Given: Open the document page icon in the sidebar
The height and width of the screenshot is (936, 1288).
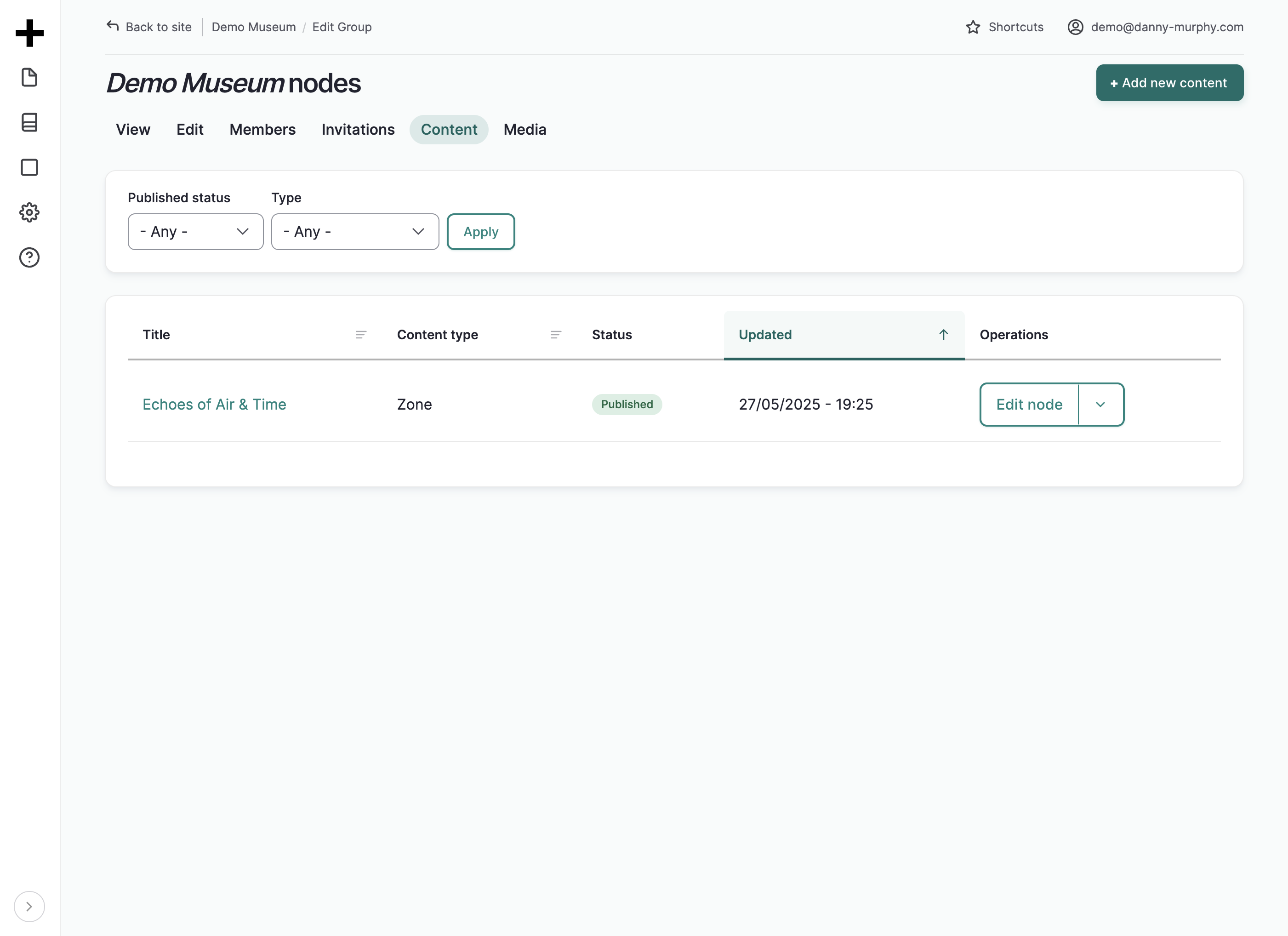Looking at the screenshot, I should point(29,77).
